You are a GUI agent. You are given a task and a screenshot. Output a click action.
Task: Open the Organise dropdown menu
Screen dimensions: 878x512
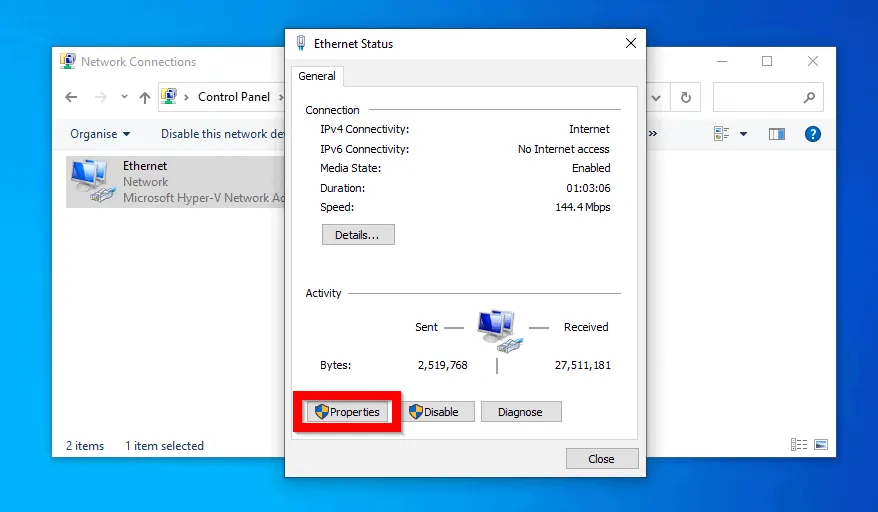click(x=99, y=134)
